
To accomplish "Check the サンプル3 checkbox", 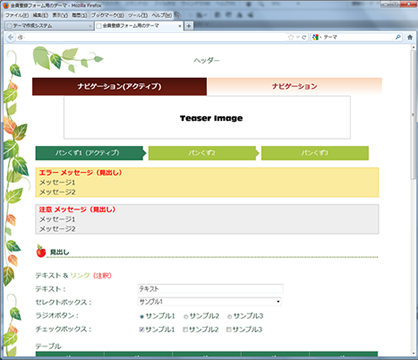I will click(x=229, y=330).
